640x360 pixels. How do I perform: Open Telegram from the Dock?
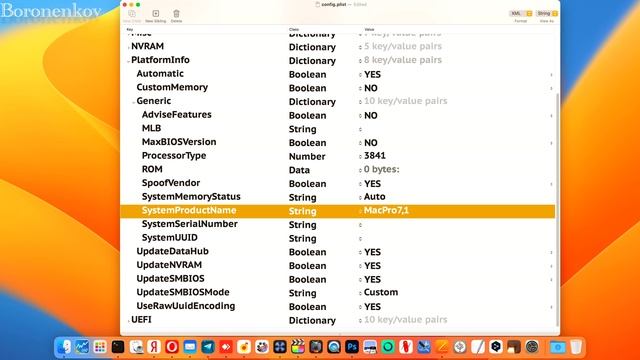click(x=208, y=347)
